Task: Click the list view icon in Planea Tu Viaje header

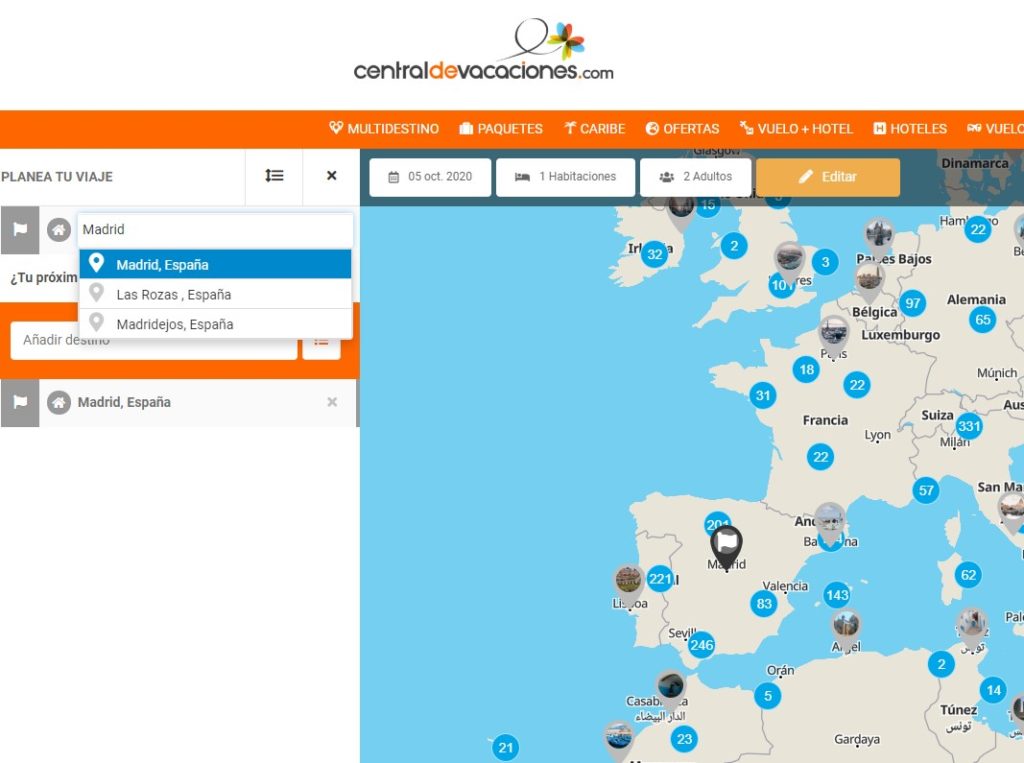Action: 274,176
